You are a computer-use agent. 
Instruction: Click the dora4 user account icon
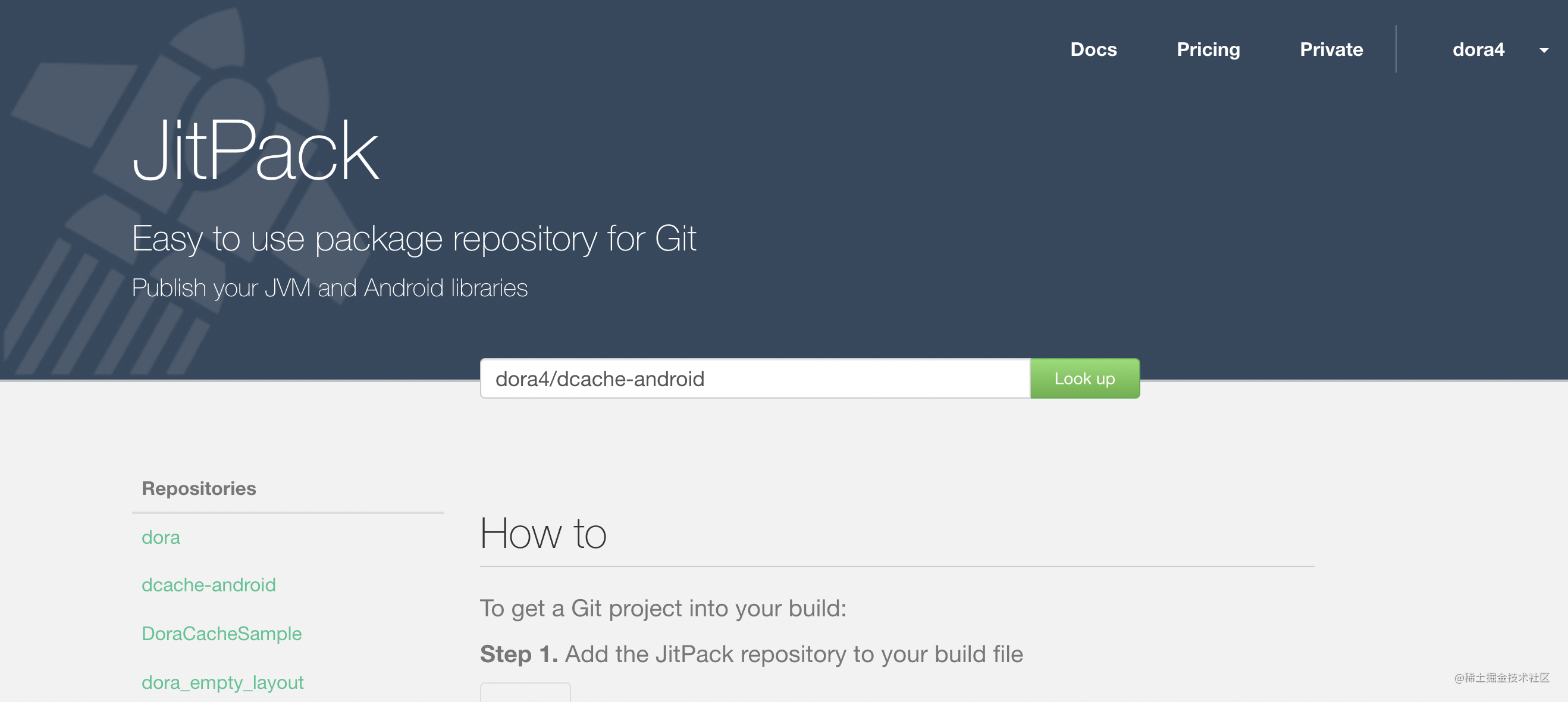point(1483,50)
